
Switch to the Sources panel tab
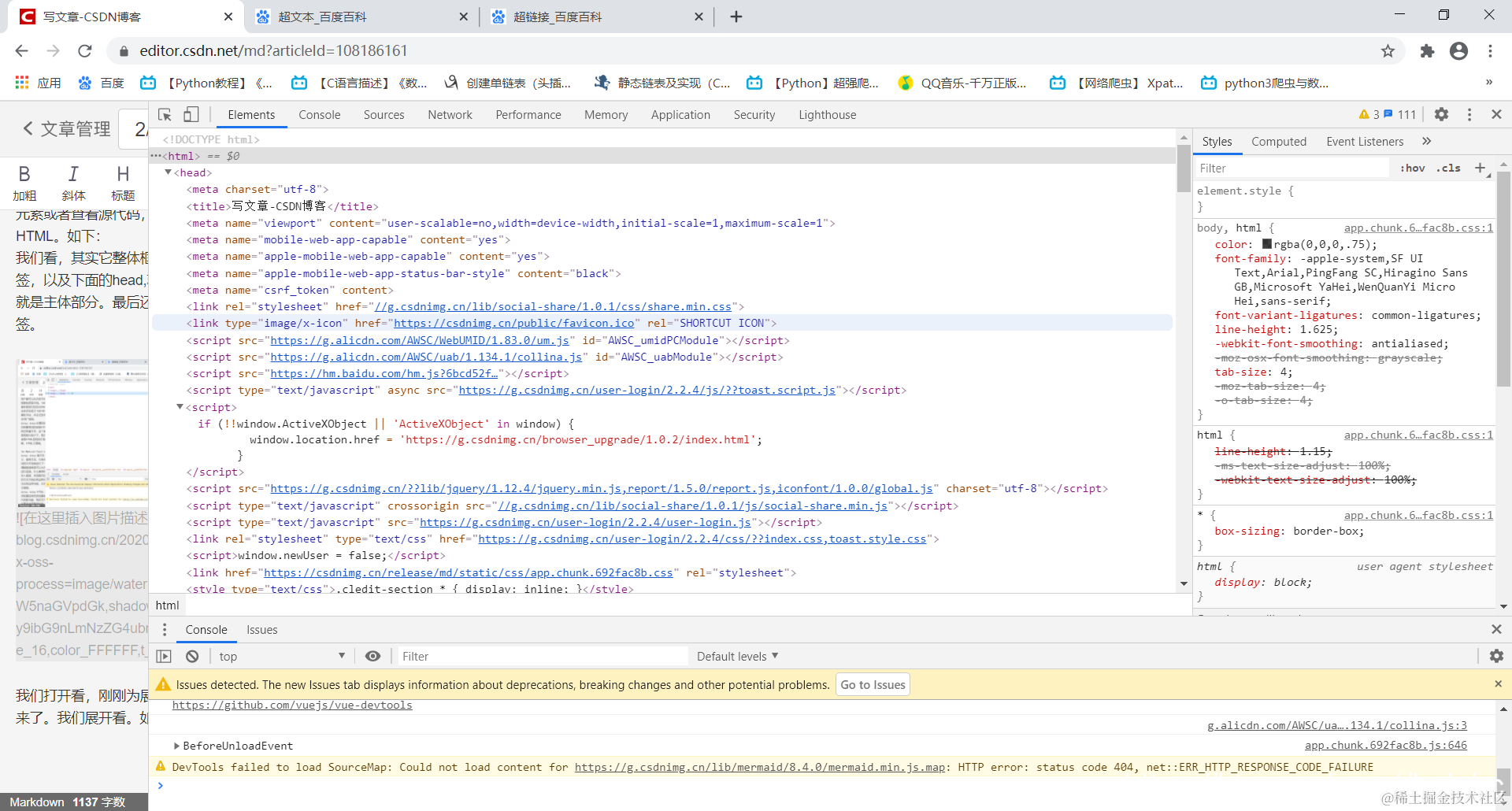tap(384, 114)
